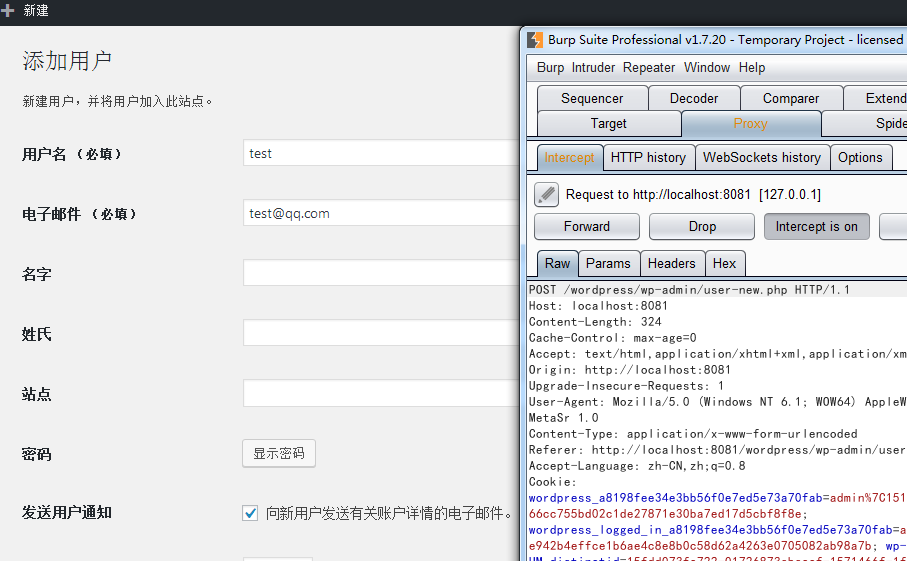Open the Window menu in Burp Suite
The width and height of the screenshot is (907, 561).
pos(706,68)
